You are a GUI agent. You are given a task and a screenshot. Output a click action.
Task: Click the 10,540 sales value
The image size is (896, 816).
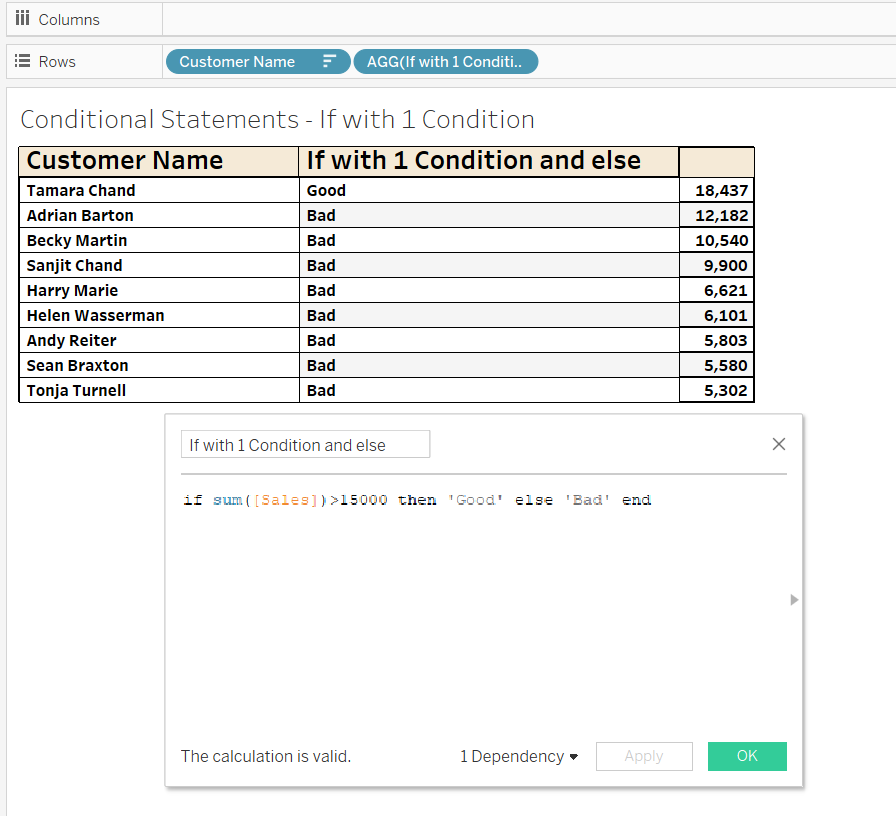click(721, 241)
